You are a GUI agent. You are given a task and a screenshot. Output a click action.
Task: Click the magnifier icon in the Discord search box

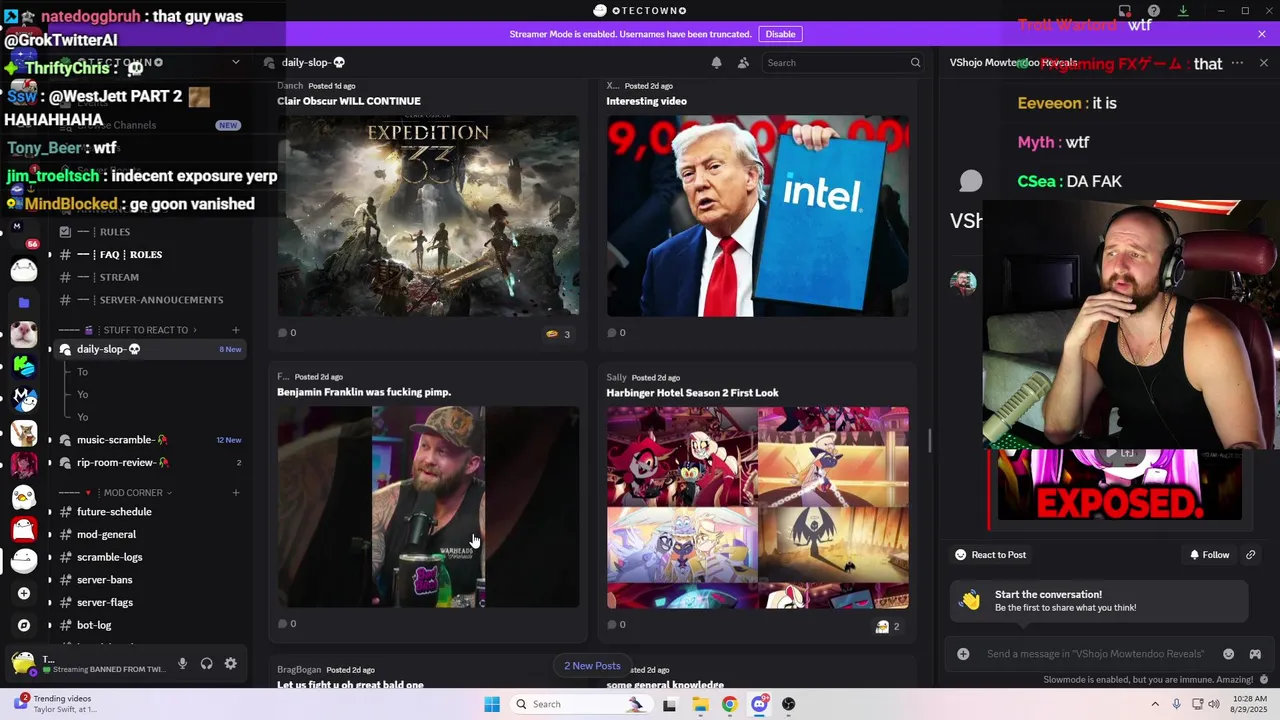coord(915,62)
